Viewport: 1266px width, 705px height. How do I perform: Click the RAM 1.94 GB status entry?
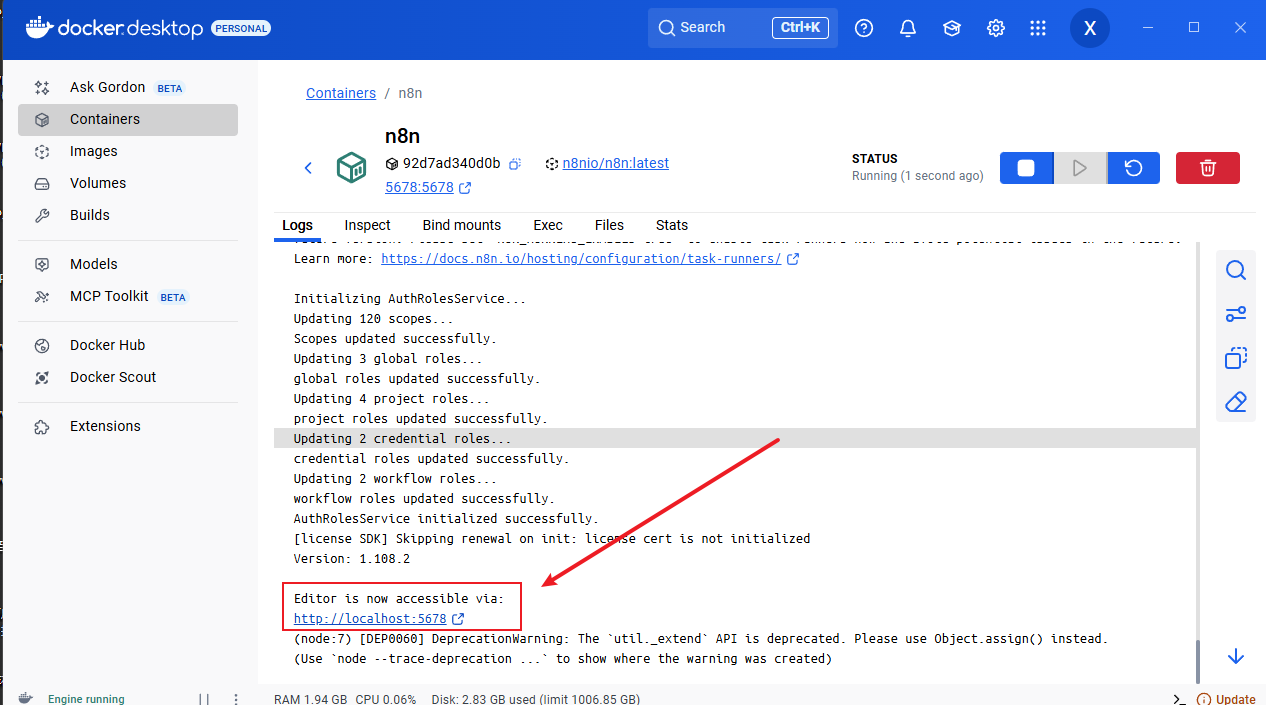pyautogui.click(x=311, y=699)
